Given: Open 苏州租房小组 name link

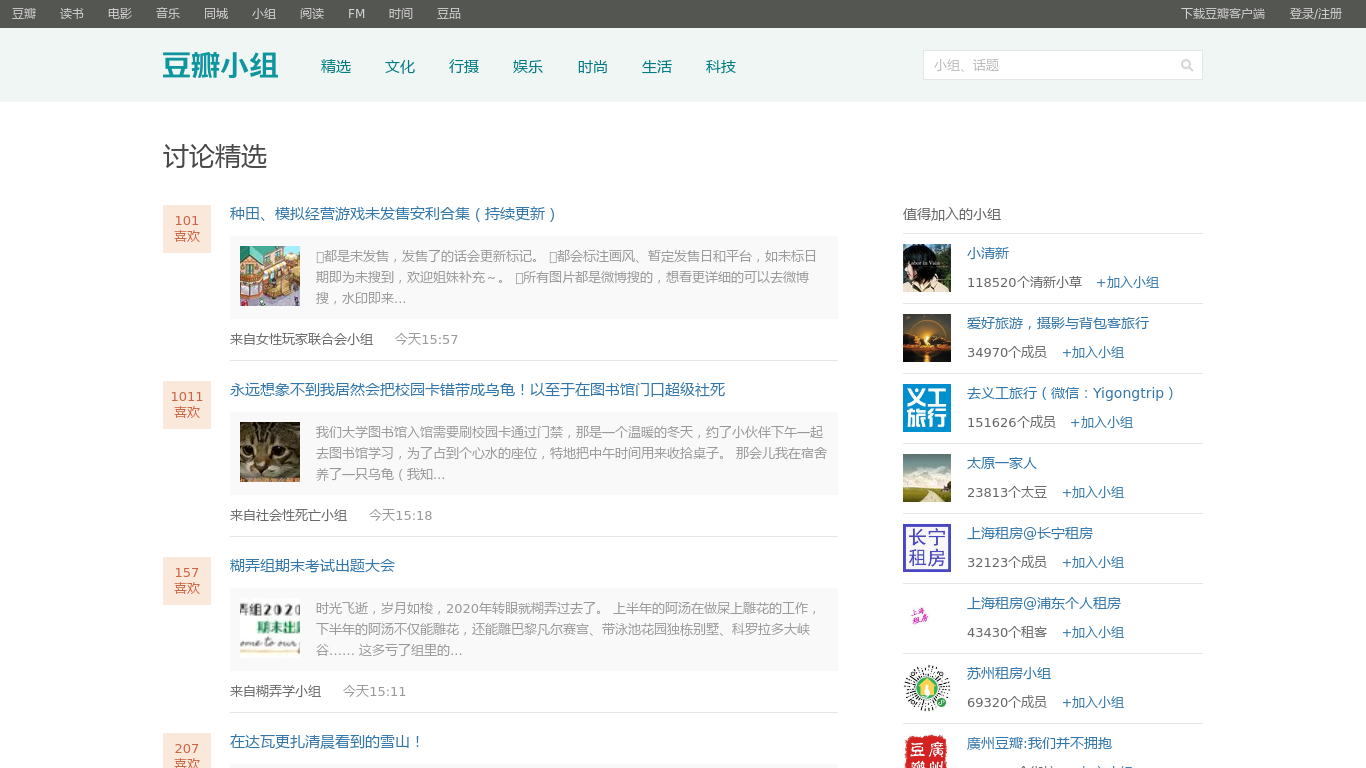Looking at the screenshot, I should [x=1009, y=674].
